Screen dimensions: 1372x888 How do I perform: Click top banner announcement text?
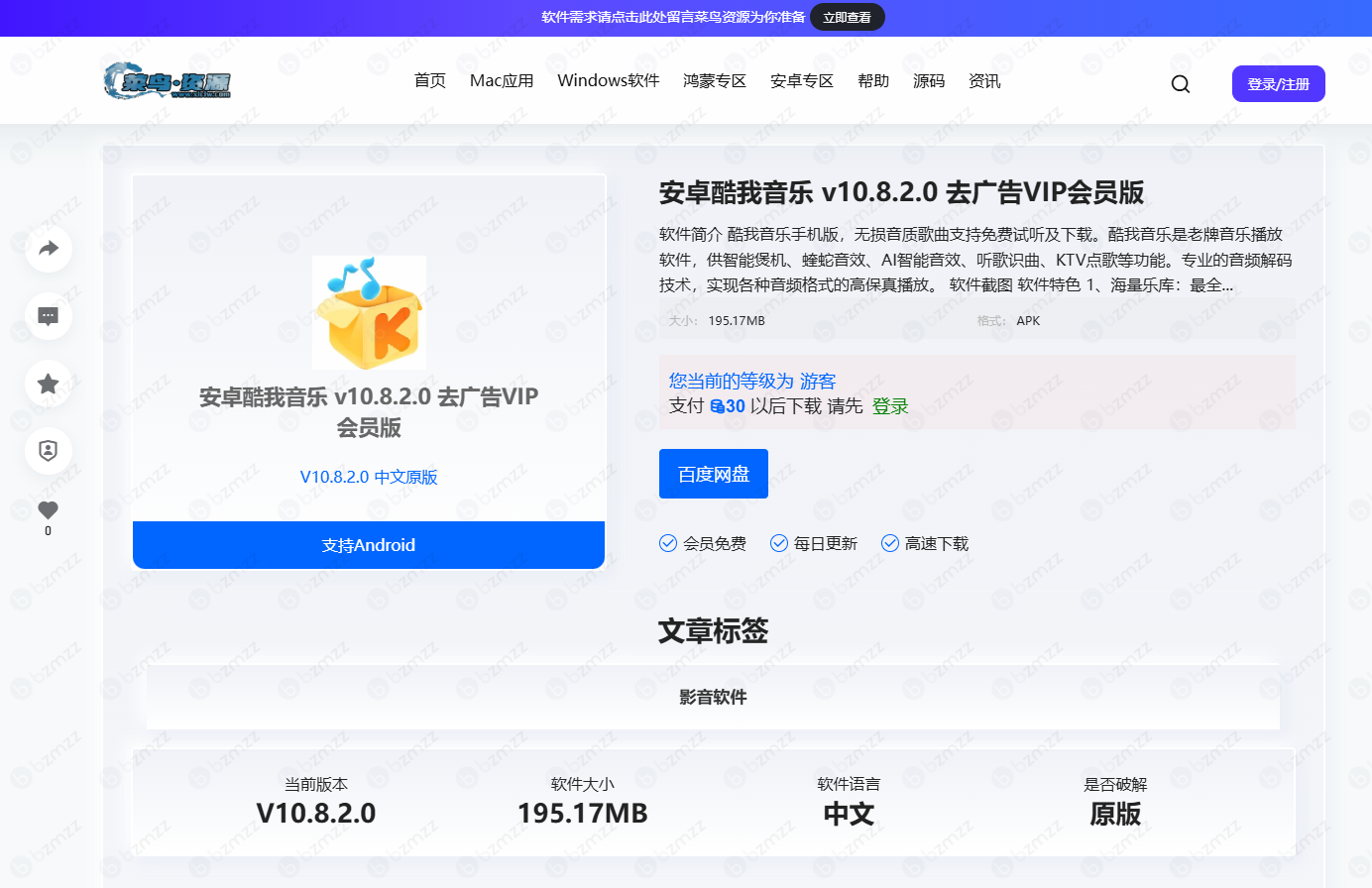pyautogui.click(x=673, y=17)
